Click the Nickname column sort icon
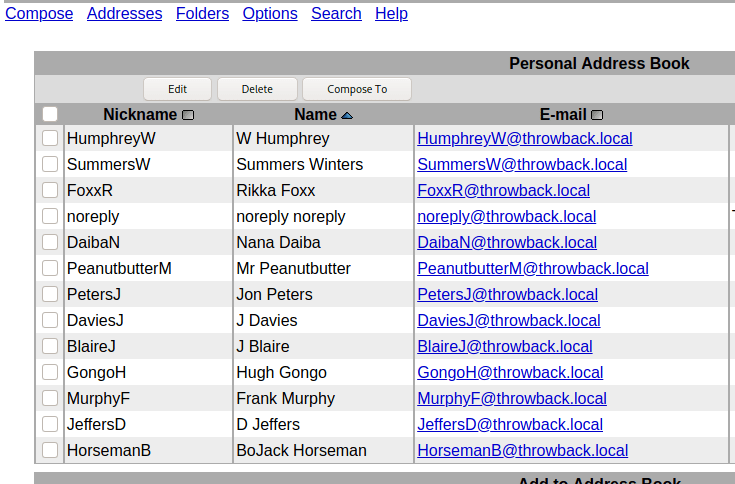This screenshot has height=484, width=735. coord(188,115)
